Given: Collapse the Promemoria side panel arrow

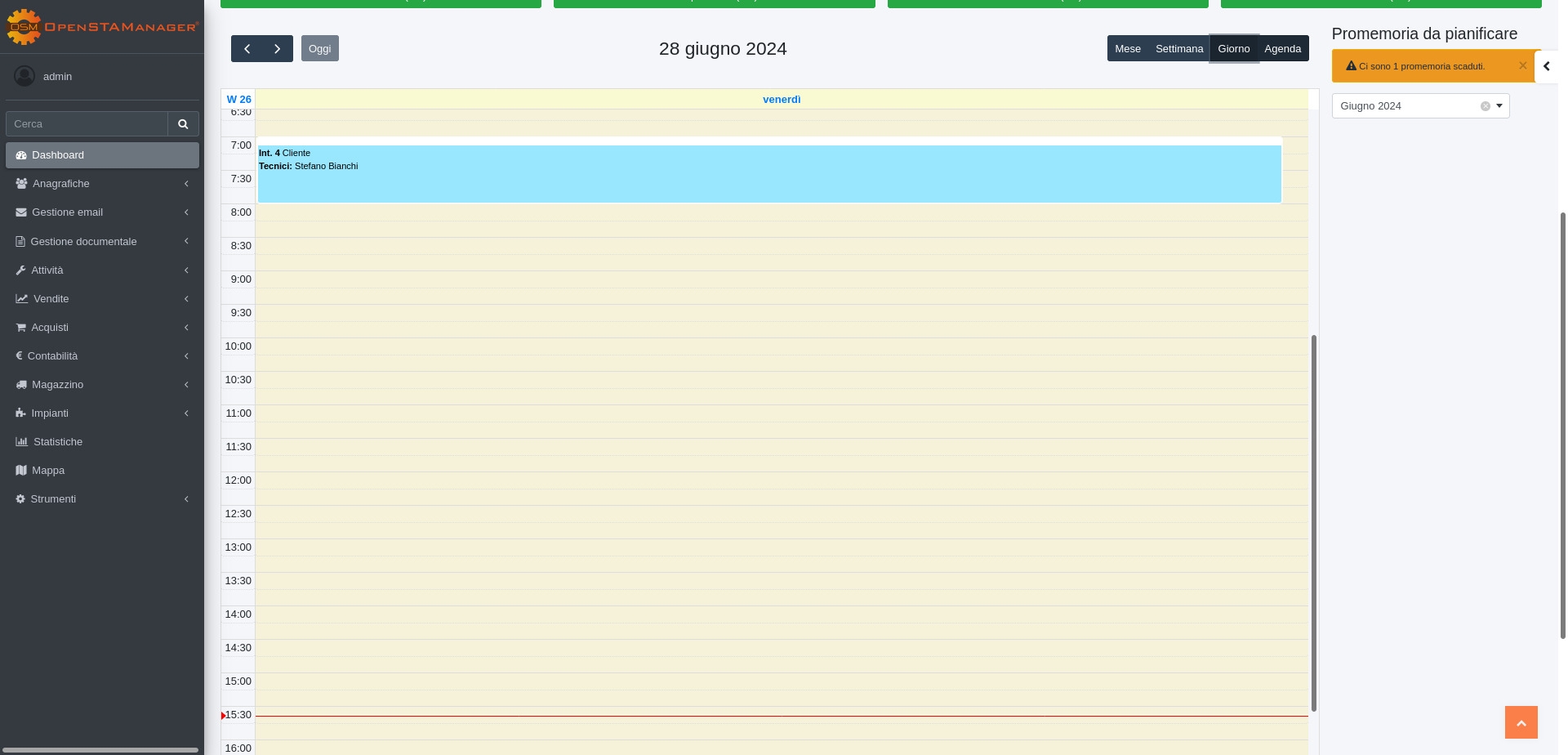Looking at the screenshot, I should click(x=1546, y=66).
